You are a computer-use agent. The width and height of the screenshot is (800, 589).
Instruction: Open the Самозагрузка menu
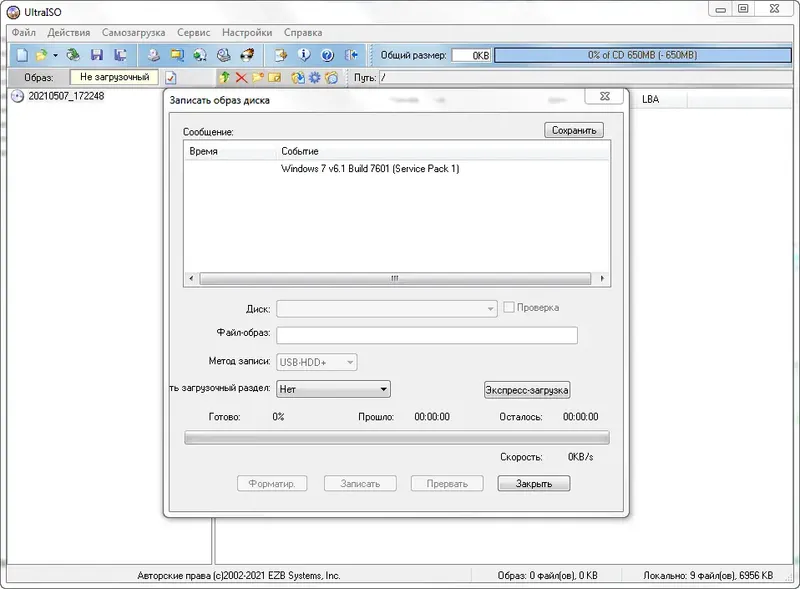pos(133,32)
